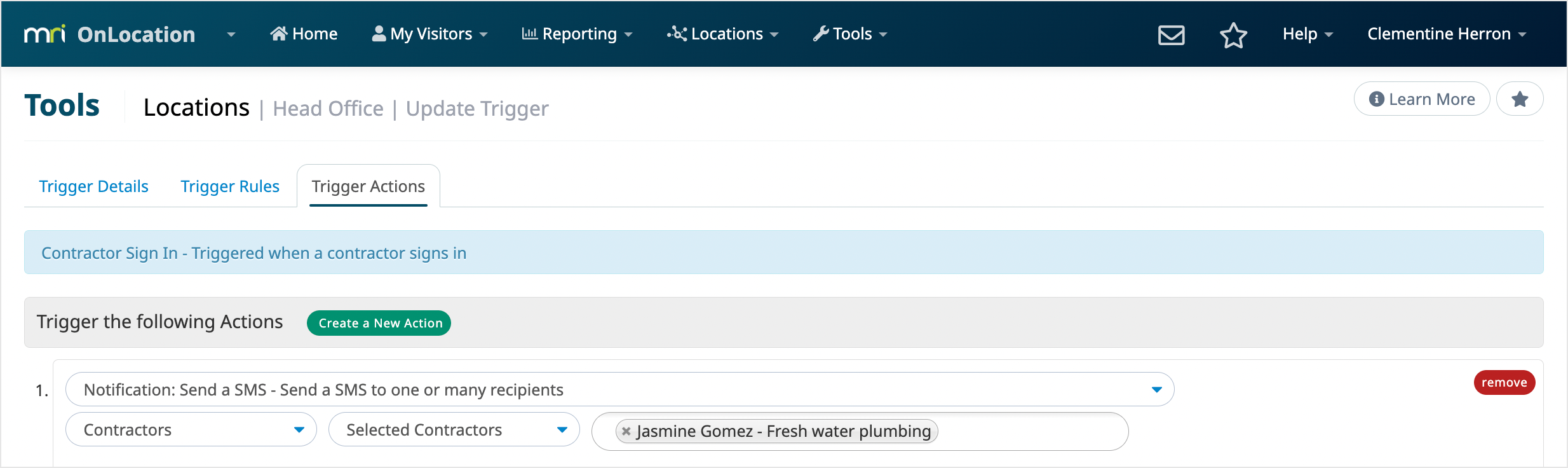This screenshot has width=1568, height=468.
Task: Open the Tools wrench menu
Action: tap(850, 34)
